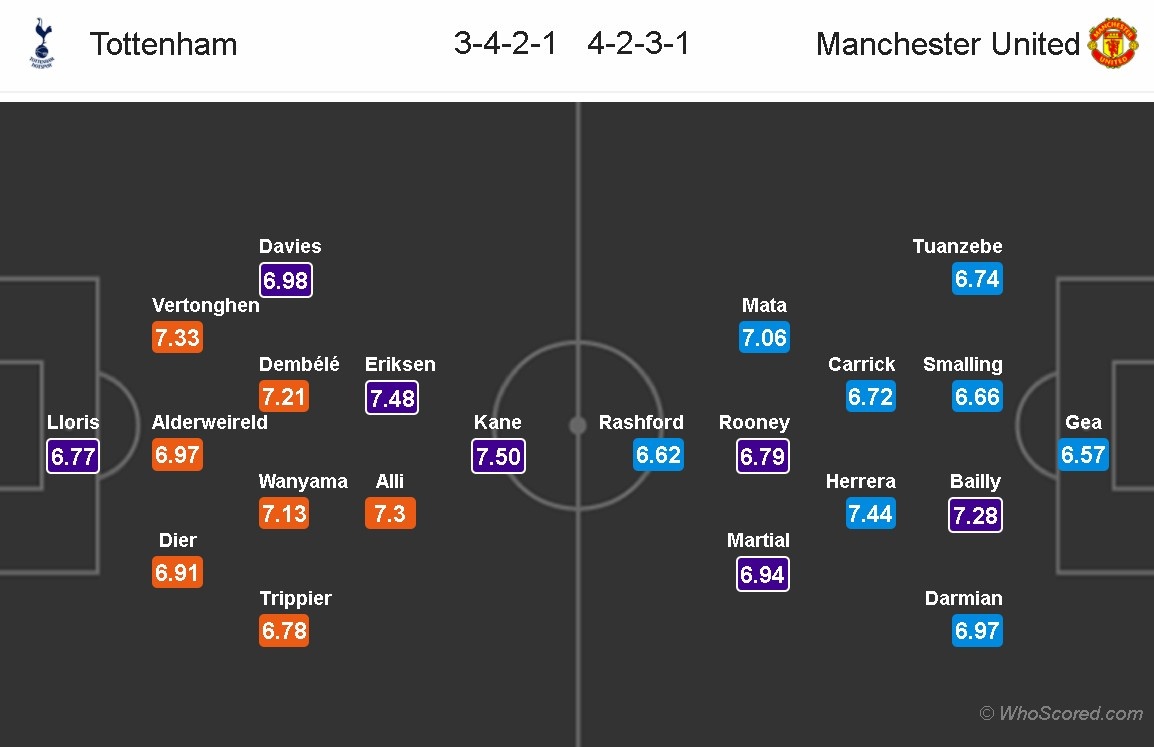
Task: Click Gea's 6.57 rating badge
Action: [x=1083, y=455]
